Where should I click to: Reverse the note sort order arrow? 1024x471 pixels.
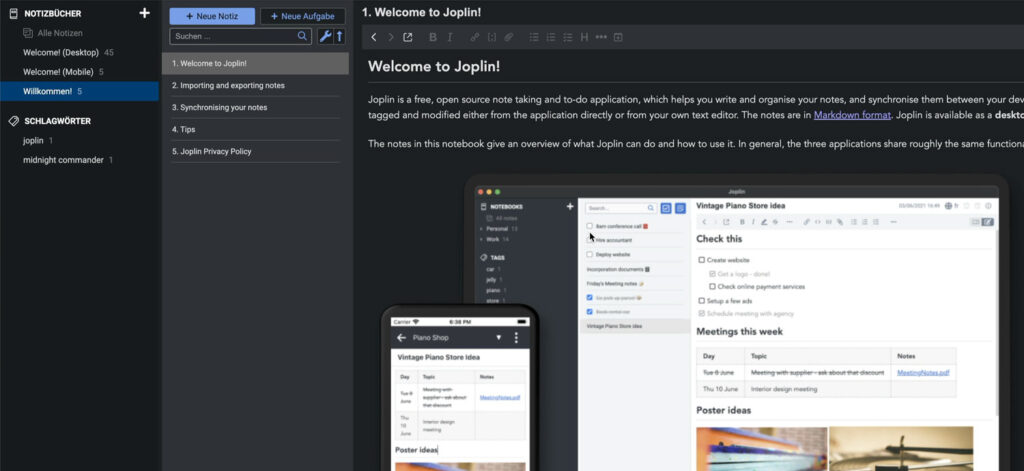339,37
